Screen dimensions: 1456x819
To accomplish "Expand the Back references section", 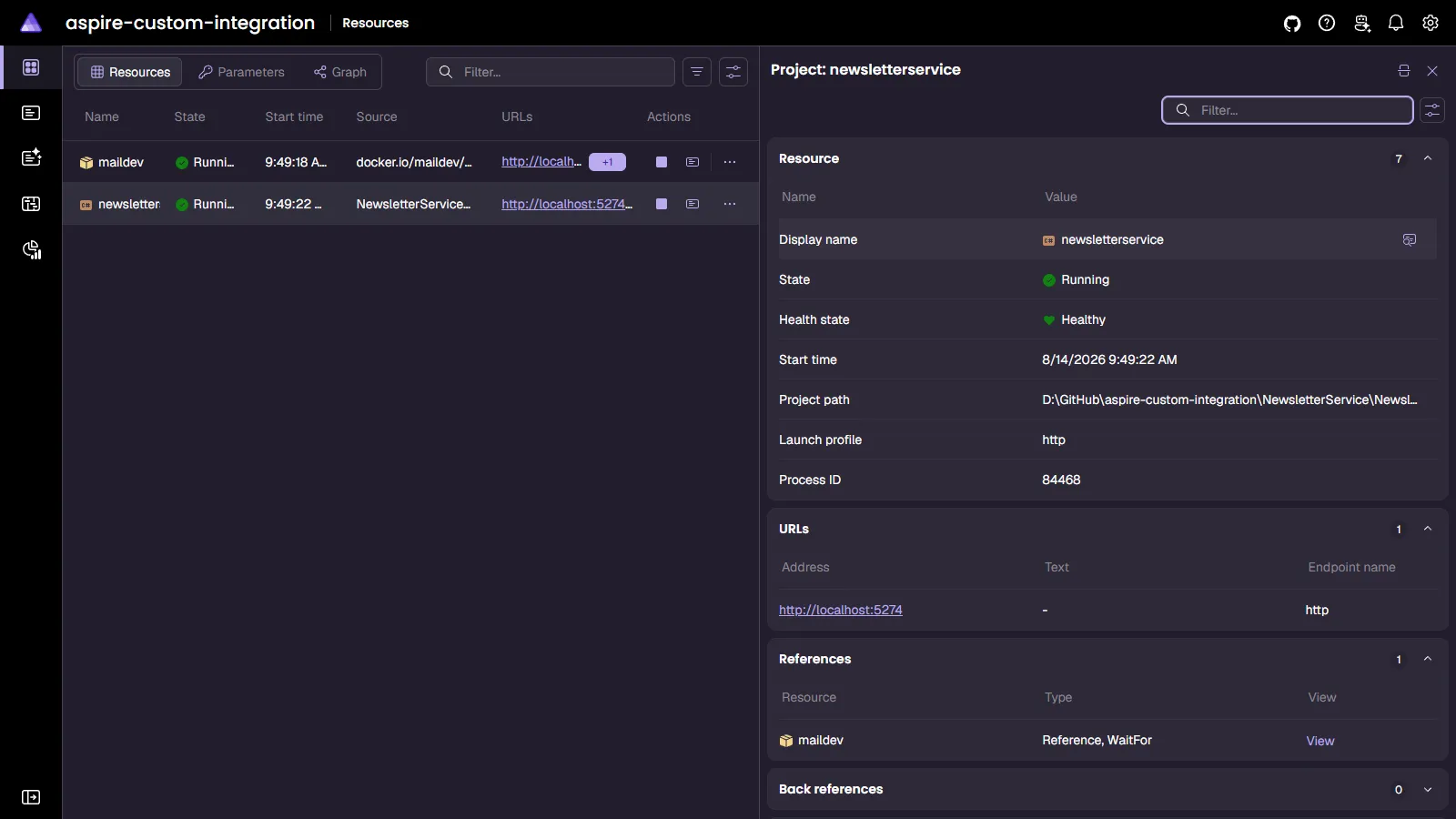I will click(1428, 789).
